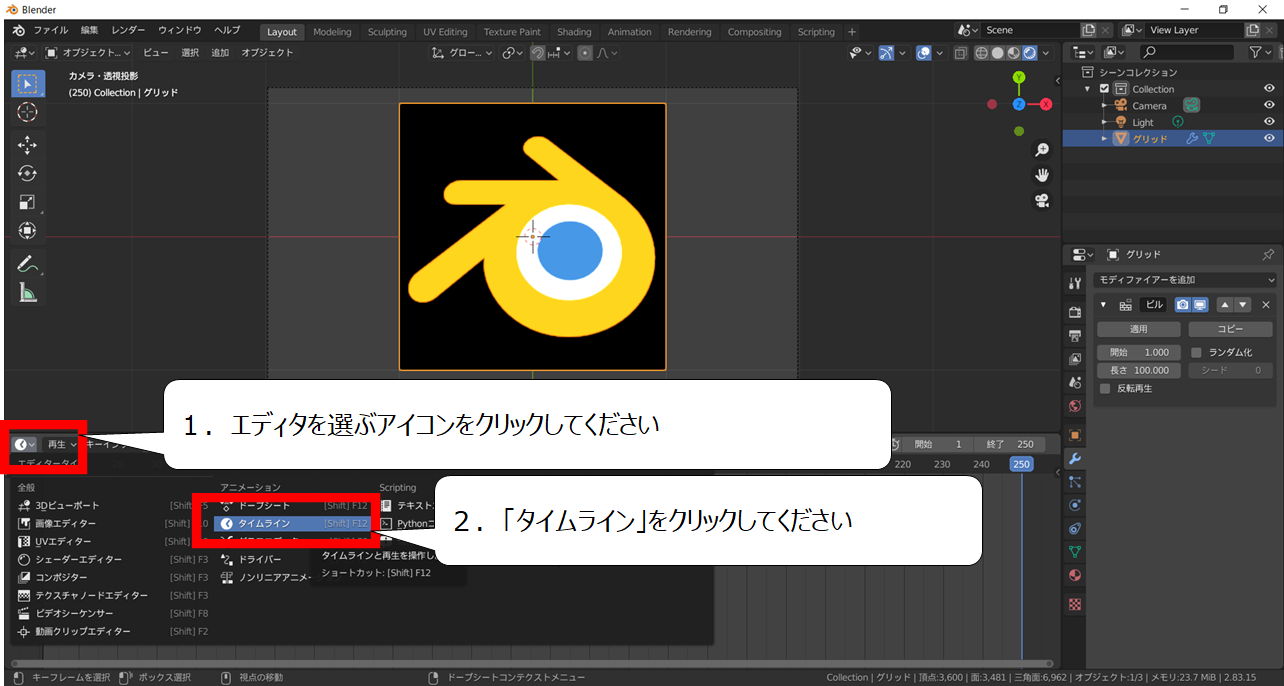Viewport: 1284px width, 686px height.
Task: Open Render properties tab
Action: click(x=1075, y=311)
